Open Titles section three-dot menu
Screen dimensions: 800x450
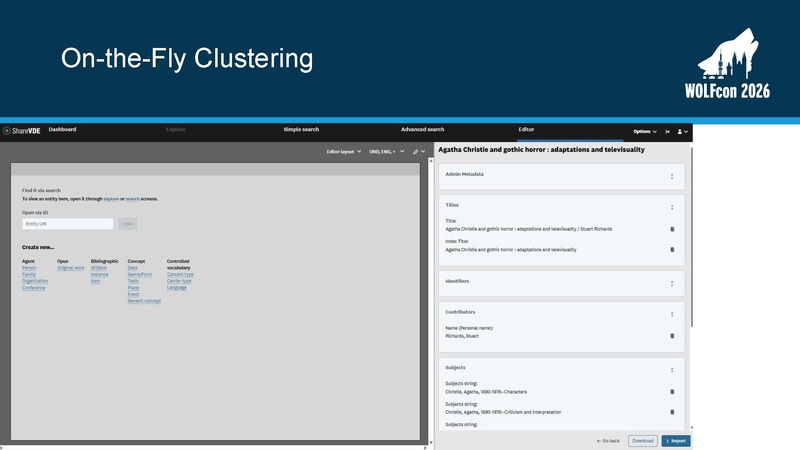[672, 208]
